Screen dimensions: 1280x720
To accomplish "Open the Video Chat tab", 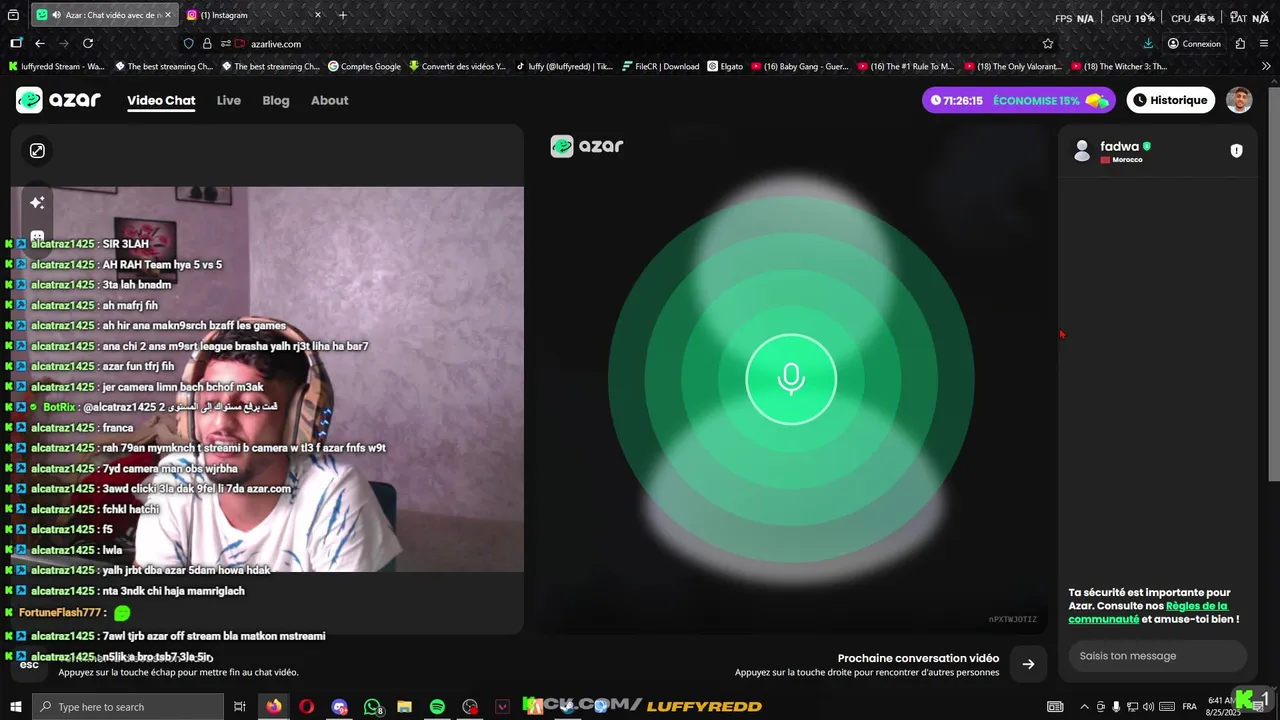I will 161,100.
